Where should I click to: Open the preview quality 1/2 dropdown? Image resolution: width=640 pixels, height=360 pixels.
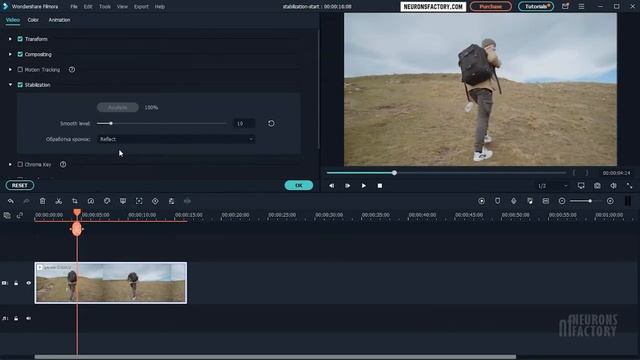pos(553,186)
